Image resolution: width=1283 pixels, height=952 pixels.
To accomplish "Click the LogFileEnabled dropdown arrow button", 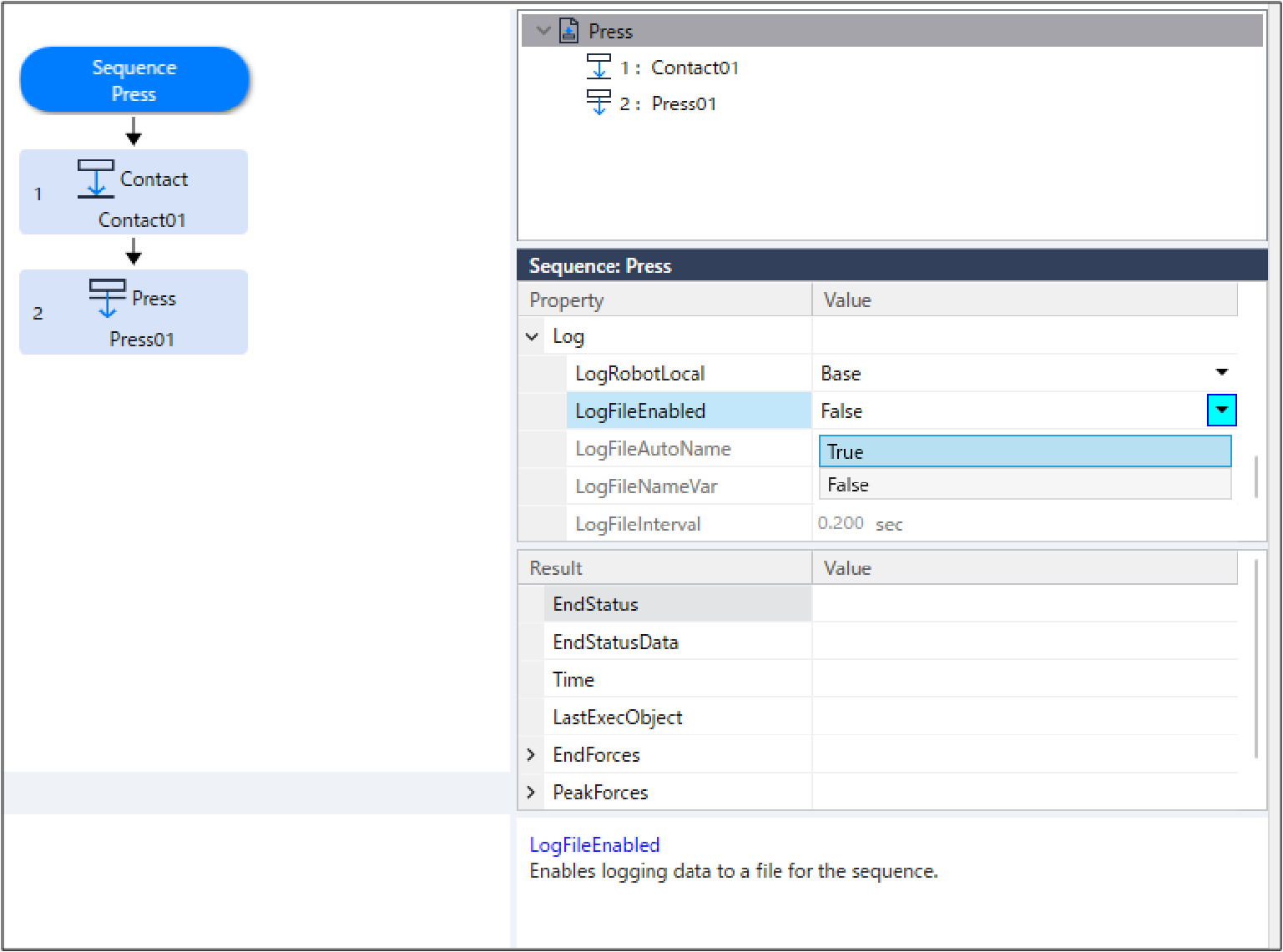I will [x=1221, y=411].
